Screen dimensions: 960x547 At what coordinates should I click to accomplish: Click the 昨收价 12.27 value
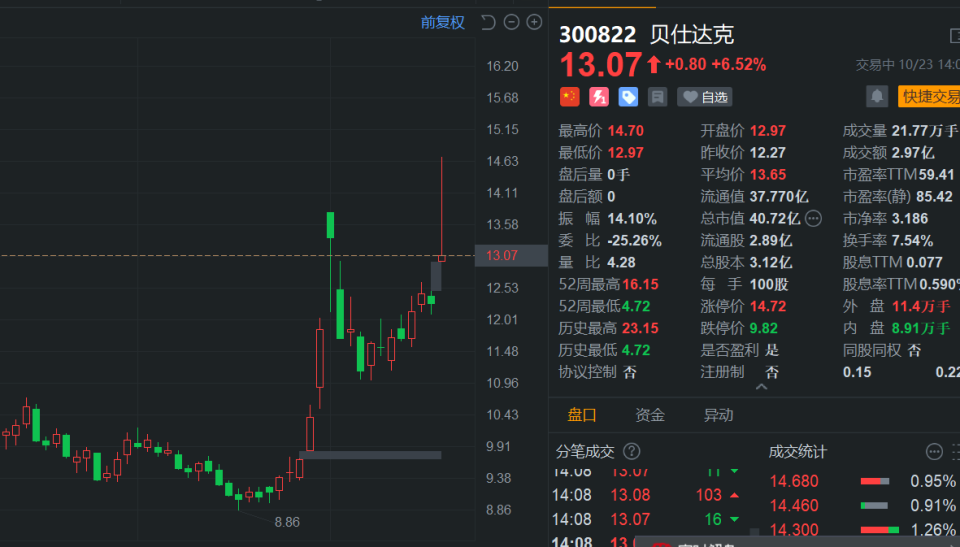(768, 153)
